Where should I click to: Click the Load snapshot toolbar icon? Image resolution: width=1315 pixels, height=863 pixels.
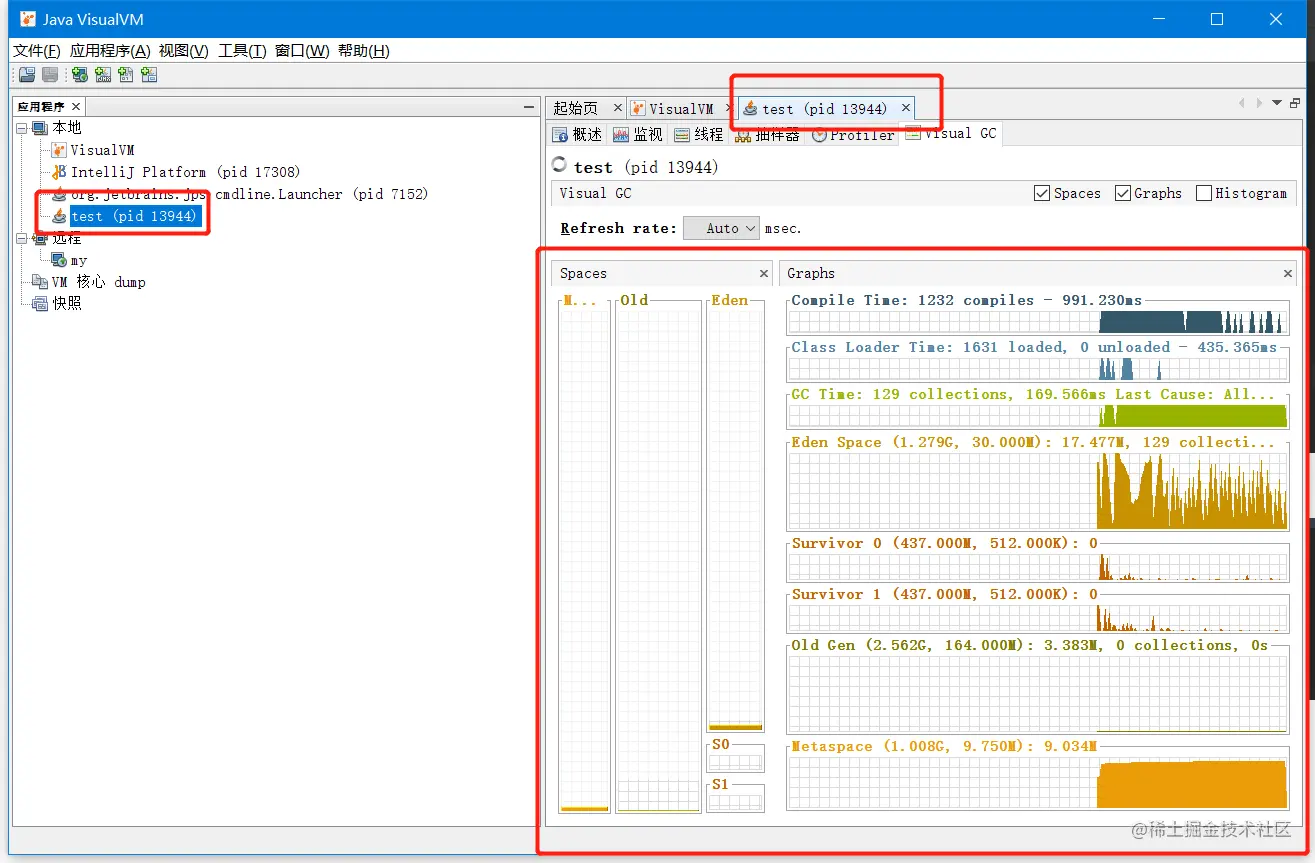pyautogui.click(x=27, y=75)
